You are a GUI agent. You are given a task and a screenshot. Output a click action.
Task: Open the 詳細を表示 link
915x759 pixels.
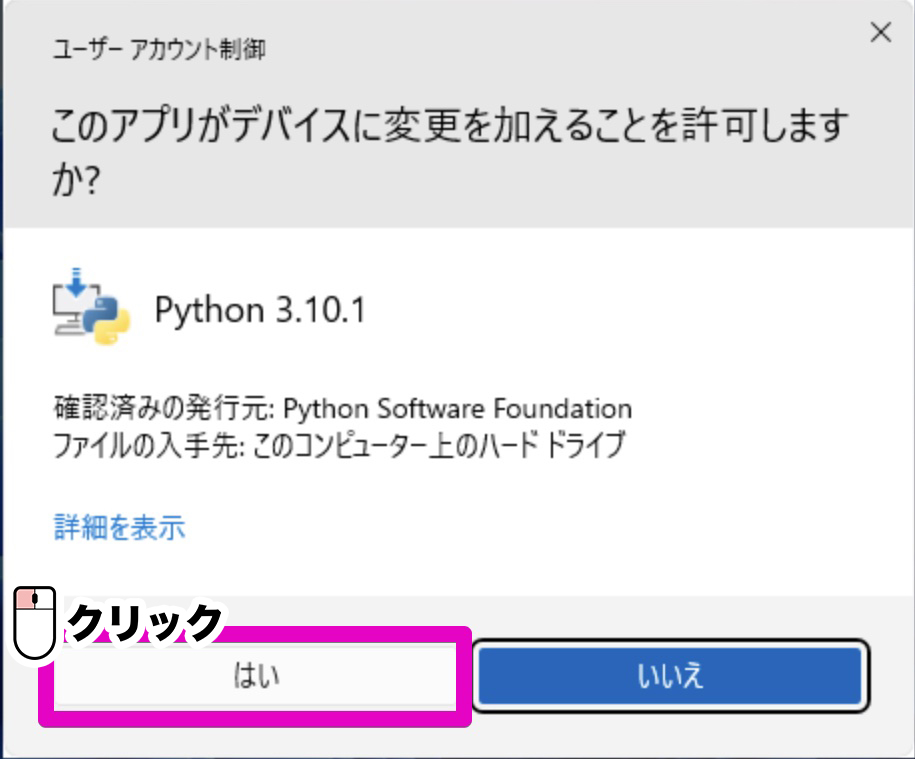pyautogui.click(x=119, y=527)
